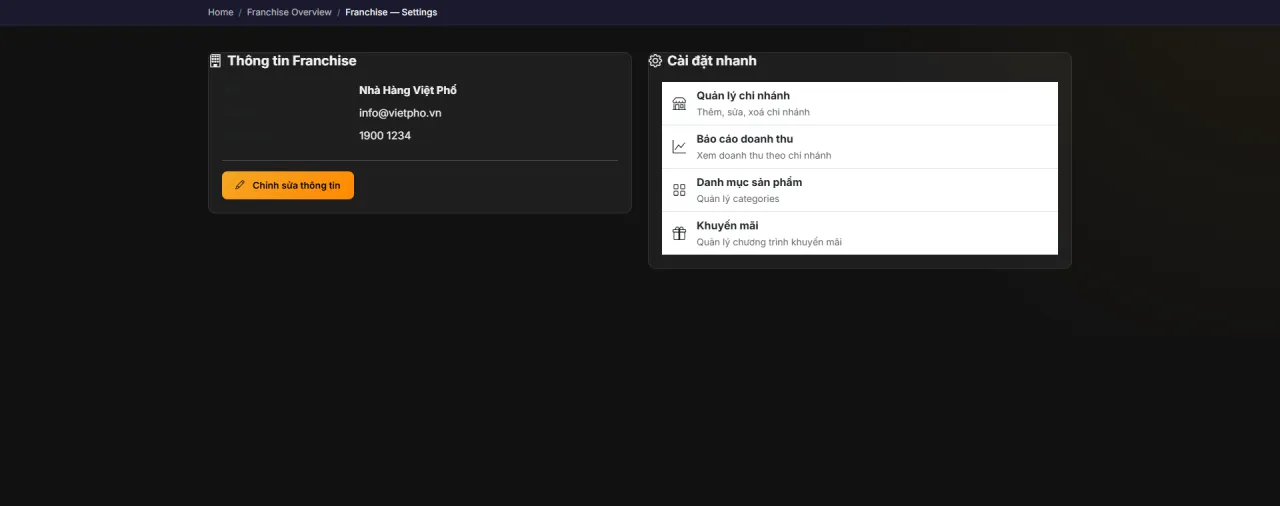Image resolution: width=1280 pixels, height=506 pixels.
Task: Click the email info@vietpho.vn
Action: (400, 113)
